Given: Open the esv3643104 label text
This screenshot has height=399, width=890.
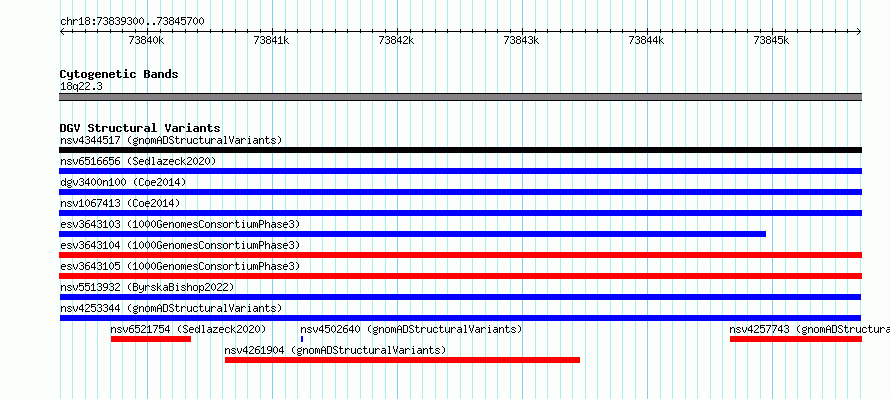Looking at the screenshot, I should click(180, 245).
